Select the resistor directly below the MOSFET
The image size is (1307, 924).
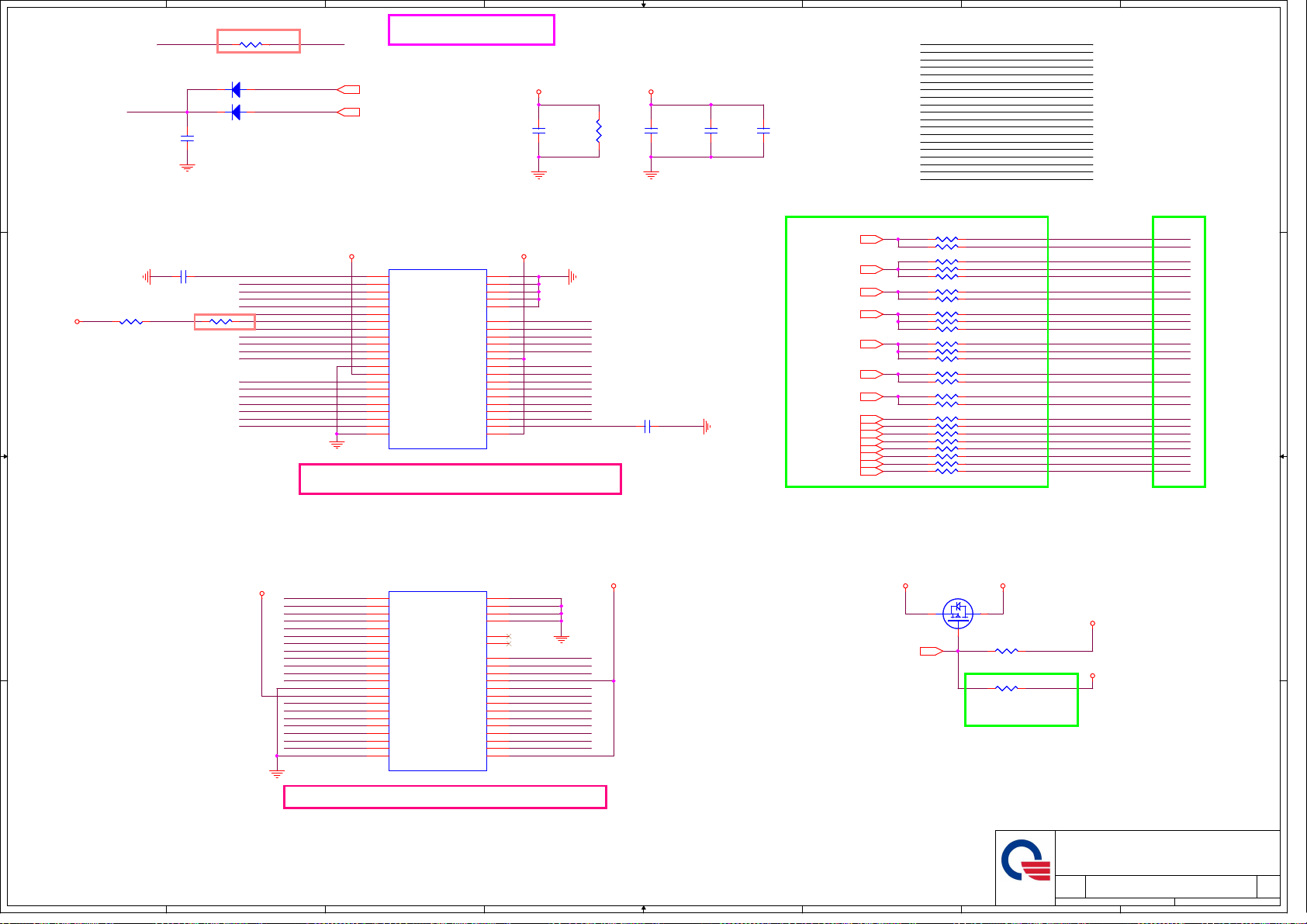(x=1007, y=651)
